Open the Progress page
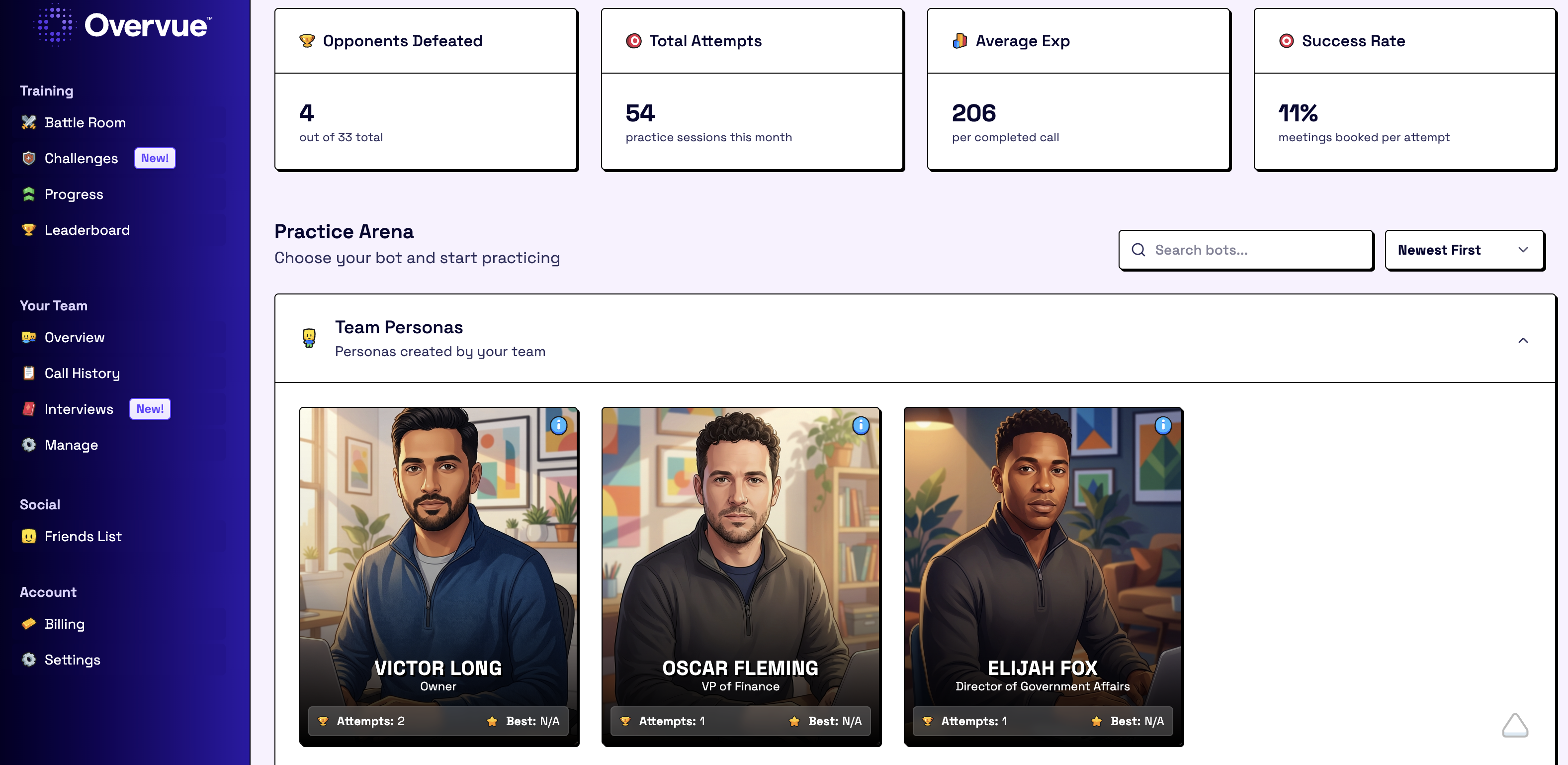This screenshot has height=765, width=1568. [74, 194]
